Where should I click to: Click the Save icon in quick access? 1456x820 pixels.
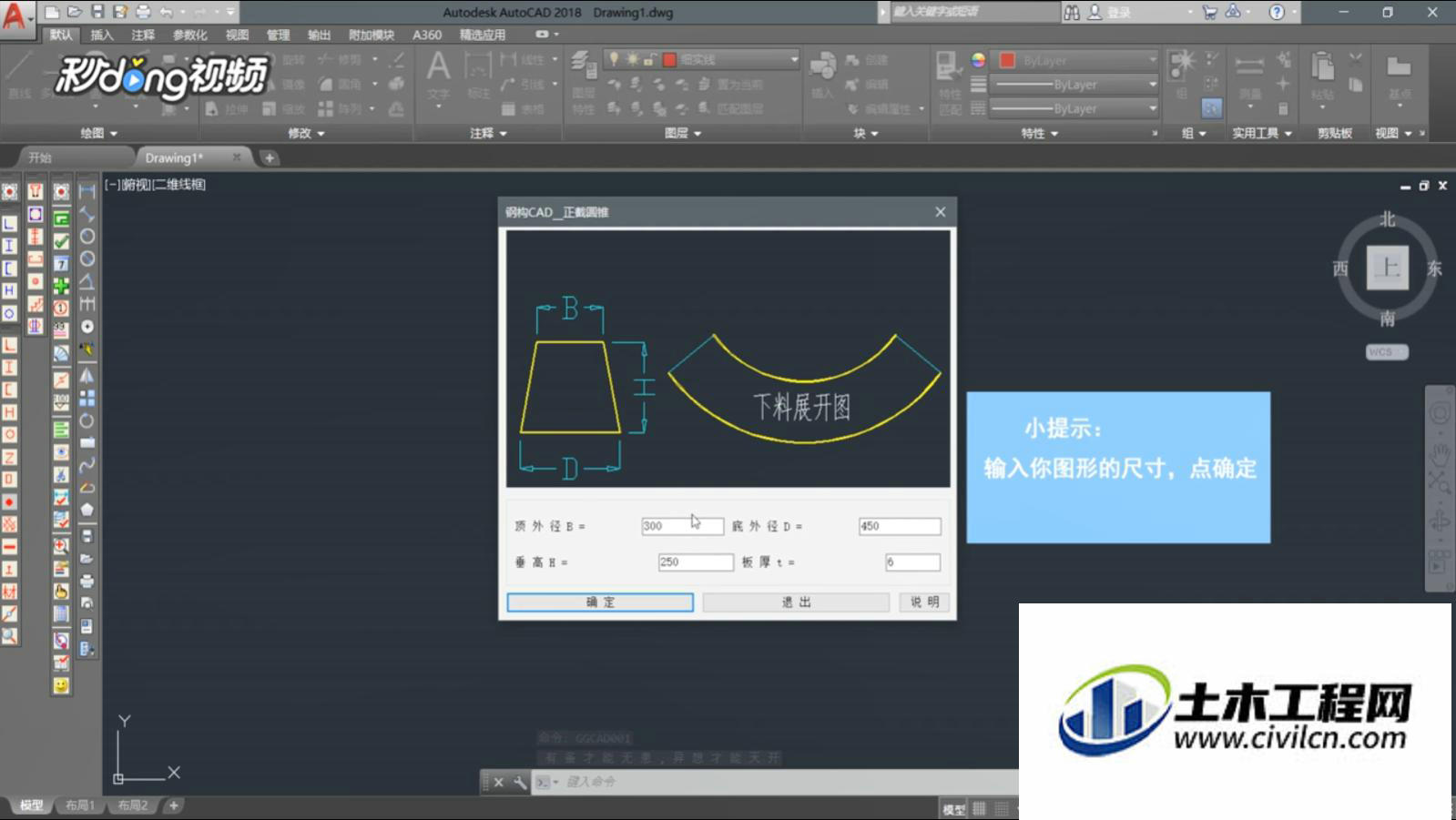point(97,12)
